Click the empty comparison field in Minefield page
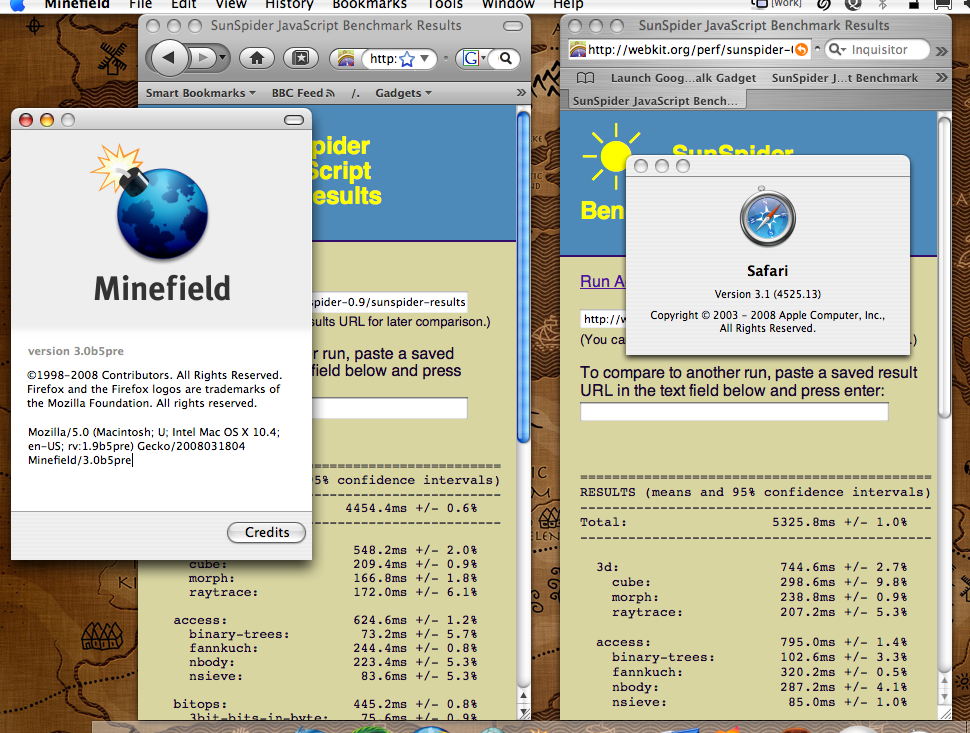 [390, 408]
